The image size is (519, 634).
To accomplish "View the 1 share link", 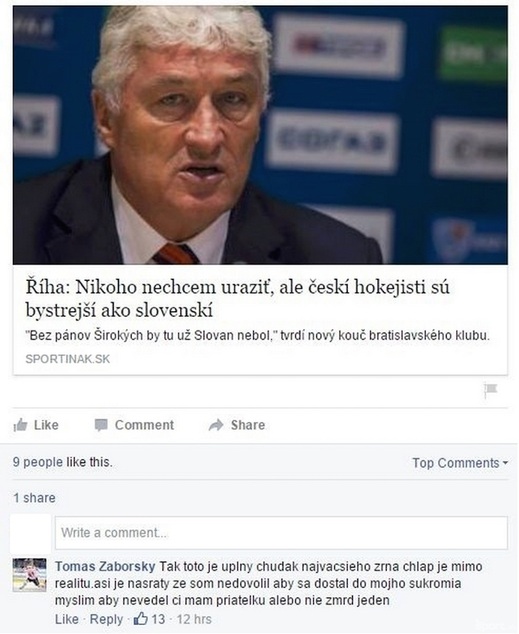I will [34, 498].
